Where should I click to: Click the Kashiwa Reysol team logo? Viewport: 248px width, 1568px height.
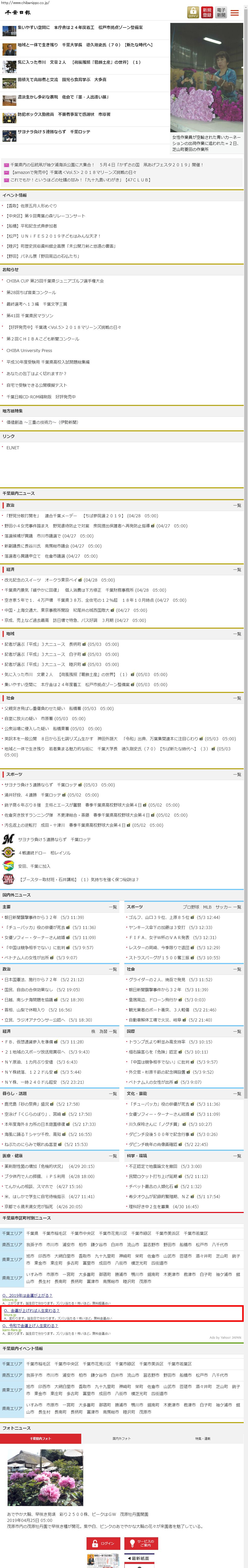[9, 852]
